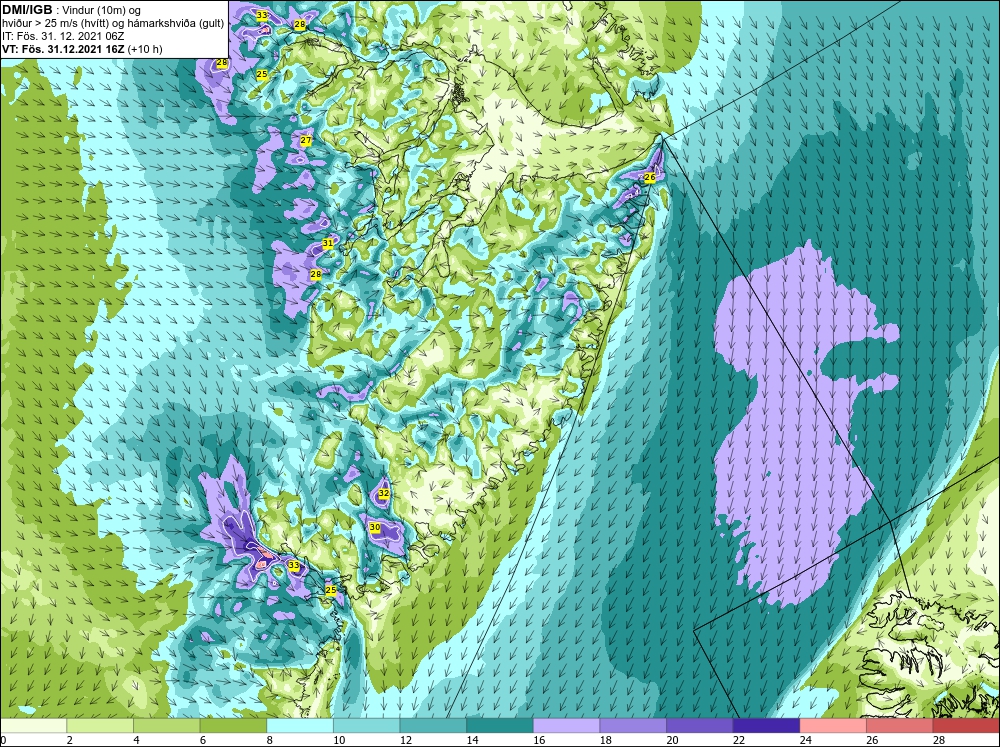This screenshot has height=747, width=1000.
Task: Click the legend scale number 16
Action: point(539,740)
